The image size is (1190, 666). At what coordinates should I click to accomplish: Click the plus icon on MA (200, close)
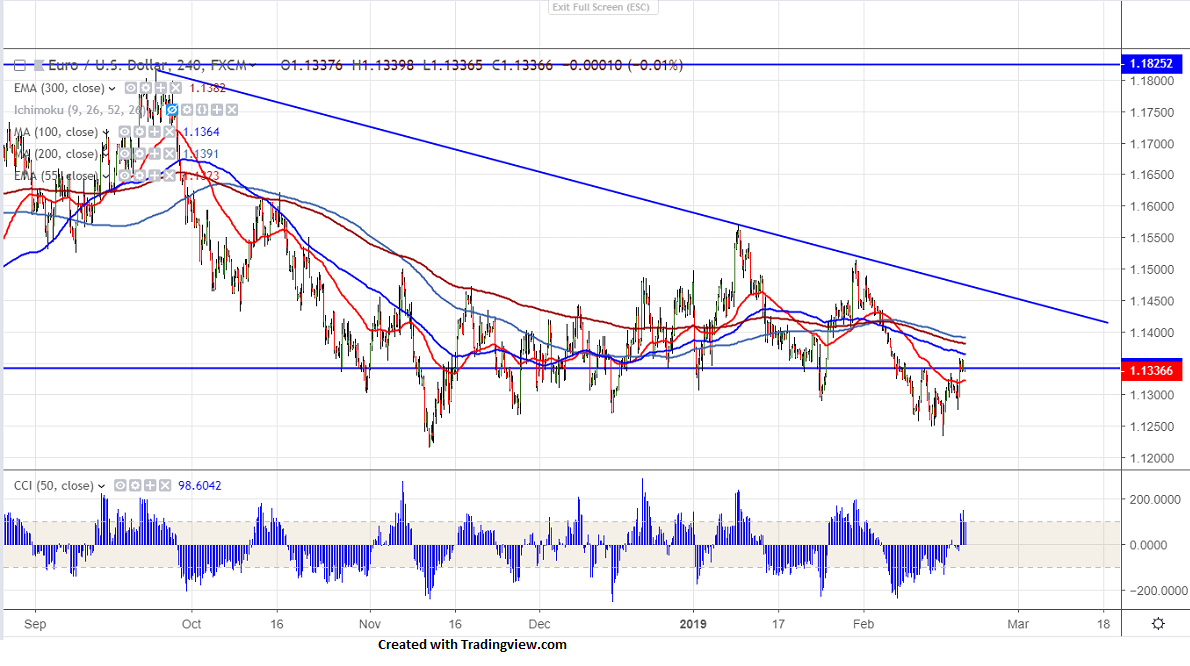click(154, 154)
